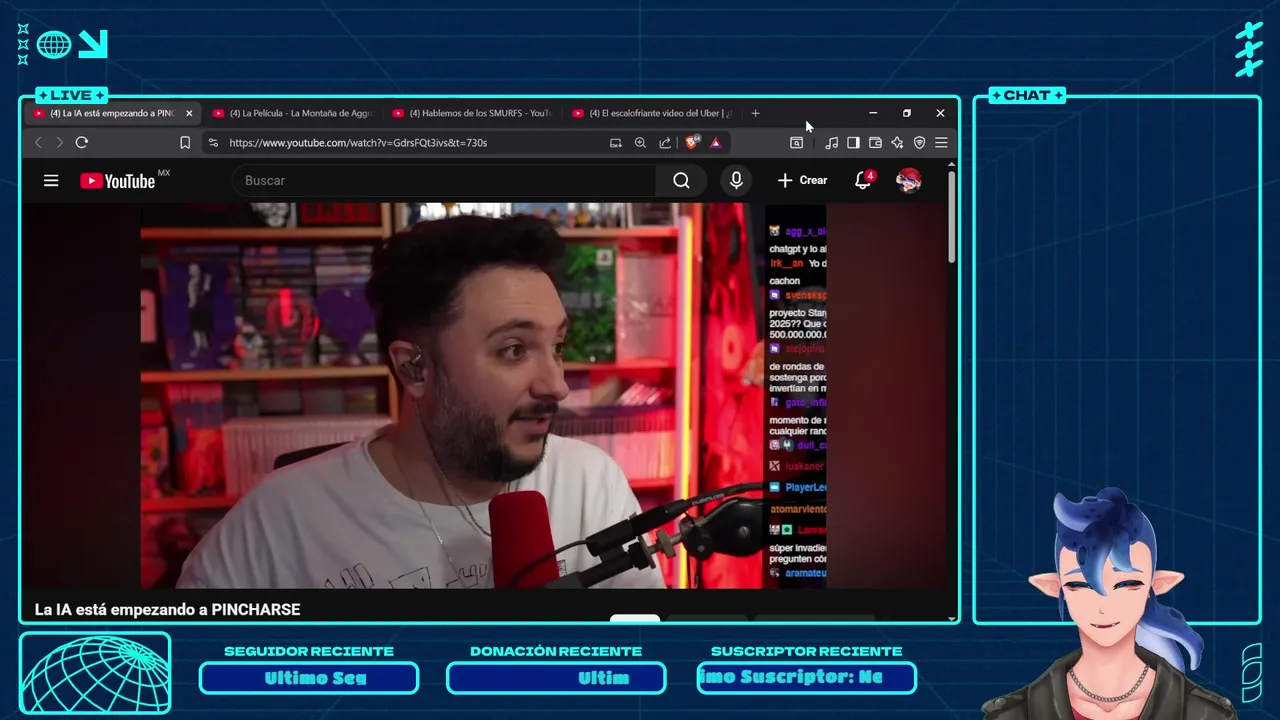Switch to 'La Película - La Montaña' tab
1280x720 pixels.
point(292,113)
